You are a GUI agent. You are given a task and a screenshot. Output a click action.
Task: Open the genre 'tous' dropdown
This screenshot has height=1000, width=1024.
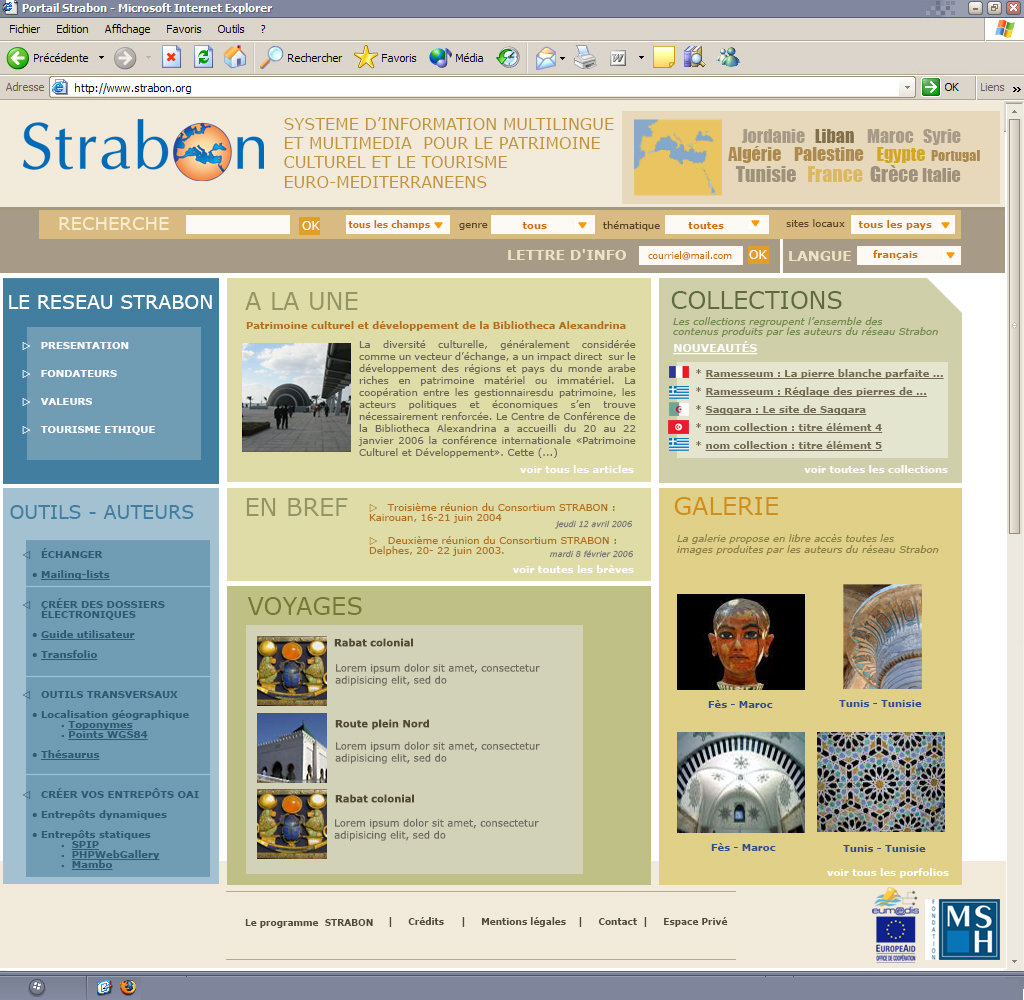[543, 225]
